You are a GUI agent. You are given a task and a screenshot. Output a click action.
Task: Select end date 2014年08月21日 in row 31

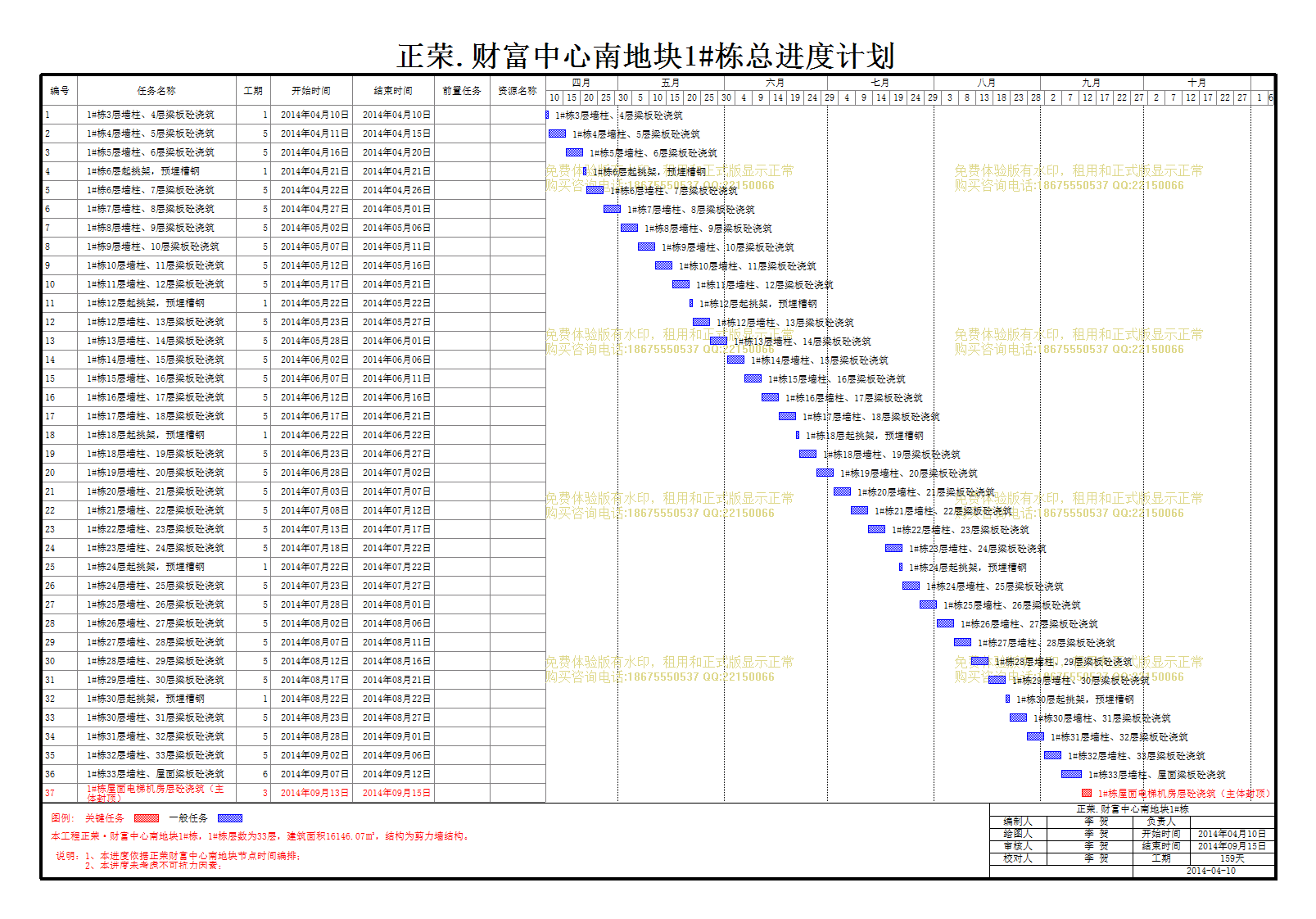point(396,680)
